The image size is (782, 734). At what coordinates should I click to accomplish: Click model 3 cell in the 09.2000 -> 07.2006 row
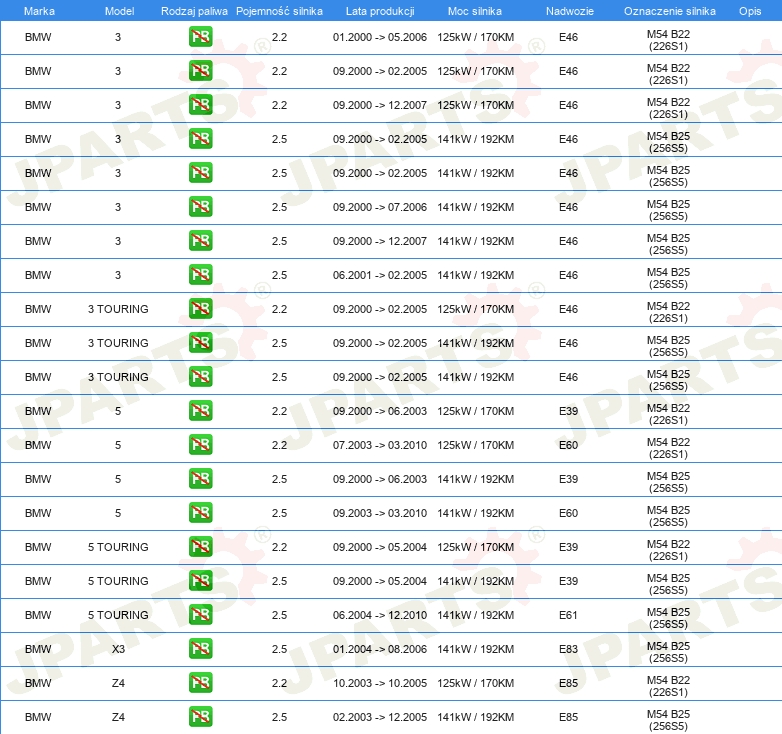[x=118, y=207]
